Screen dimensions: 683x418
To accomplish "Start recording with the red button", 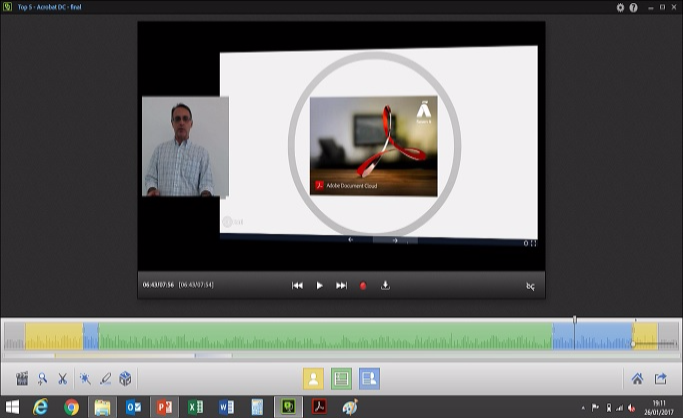I will [363, 286].
